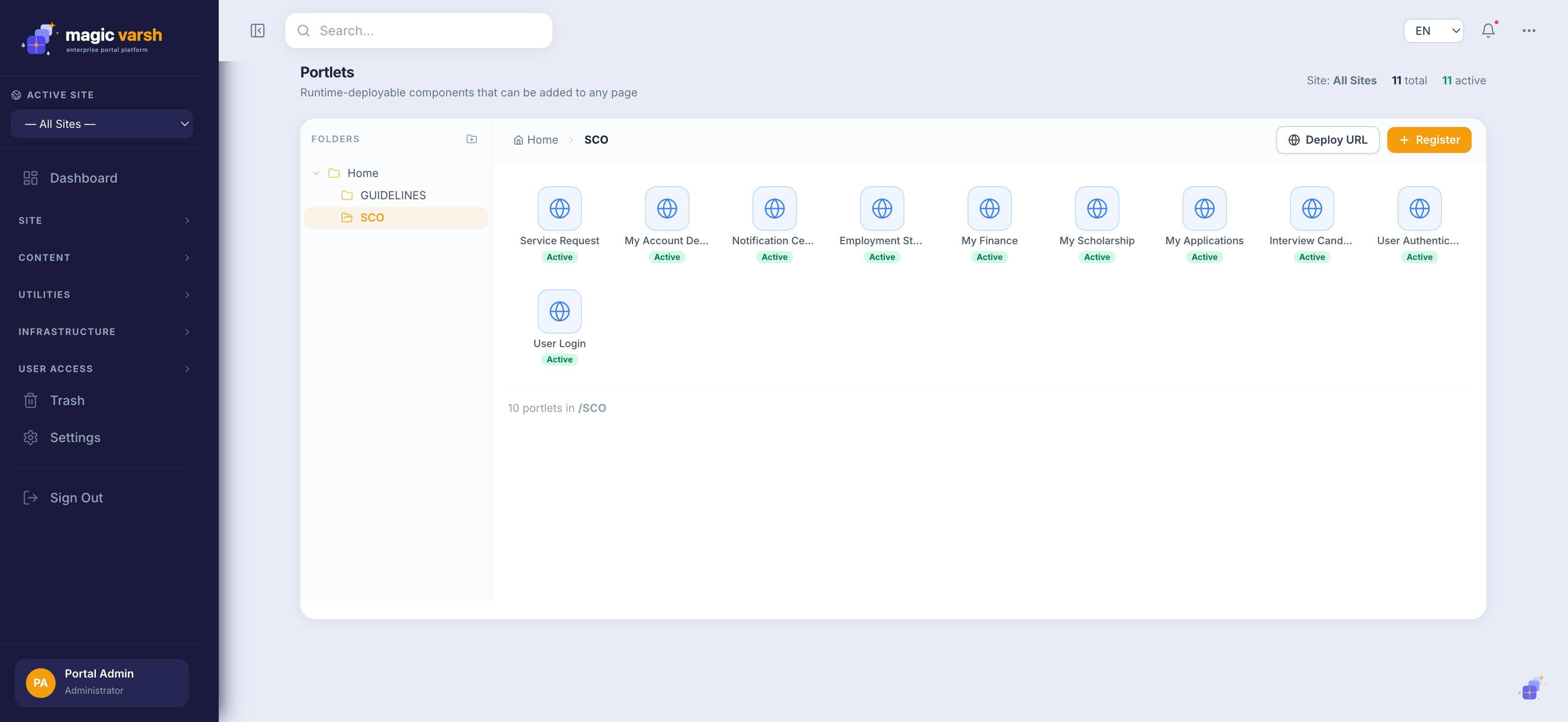This screenshot has height=722, width=1568.
Task: Open the EN language dropdown
Action: click(x=1434, y=31)
